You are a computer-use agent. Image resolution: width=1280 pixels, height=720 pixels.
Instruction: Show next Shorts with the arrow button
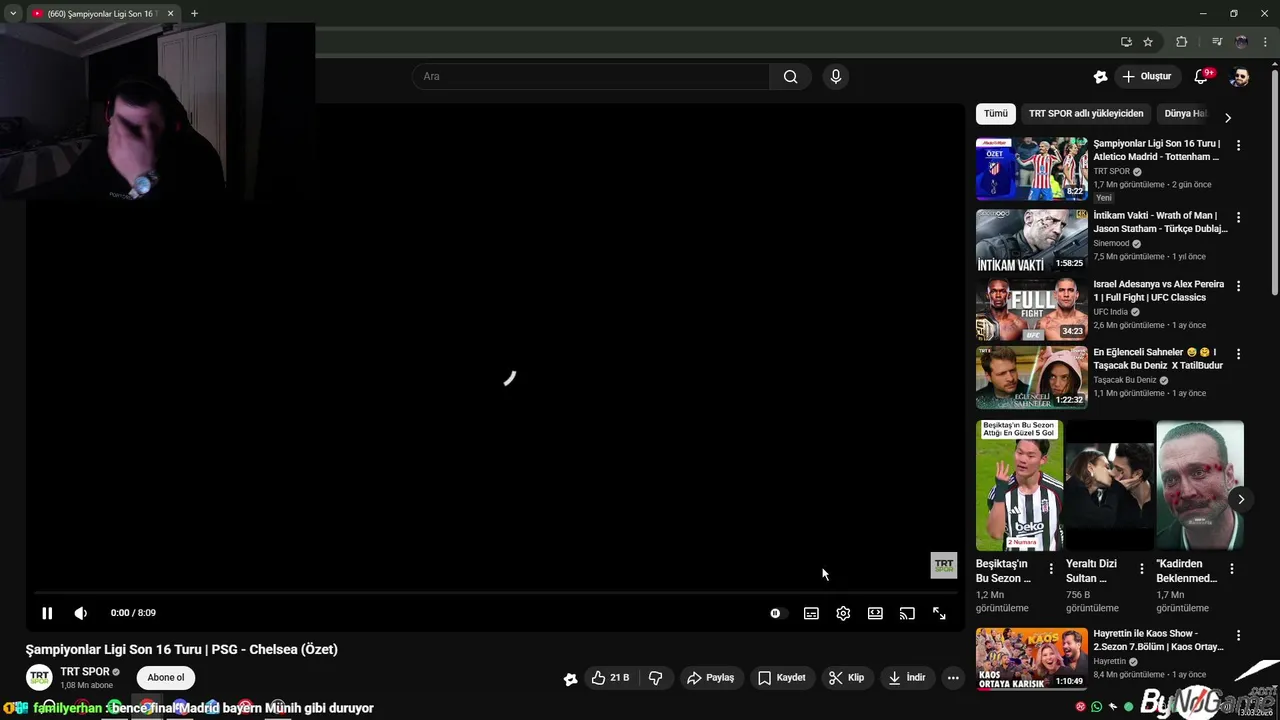coord(1241,499)
